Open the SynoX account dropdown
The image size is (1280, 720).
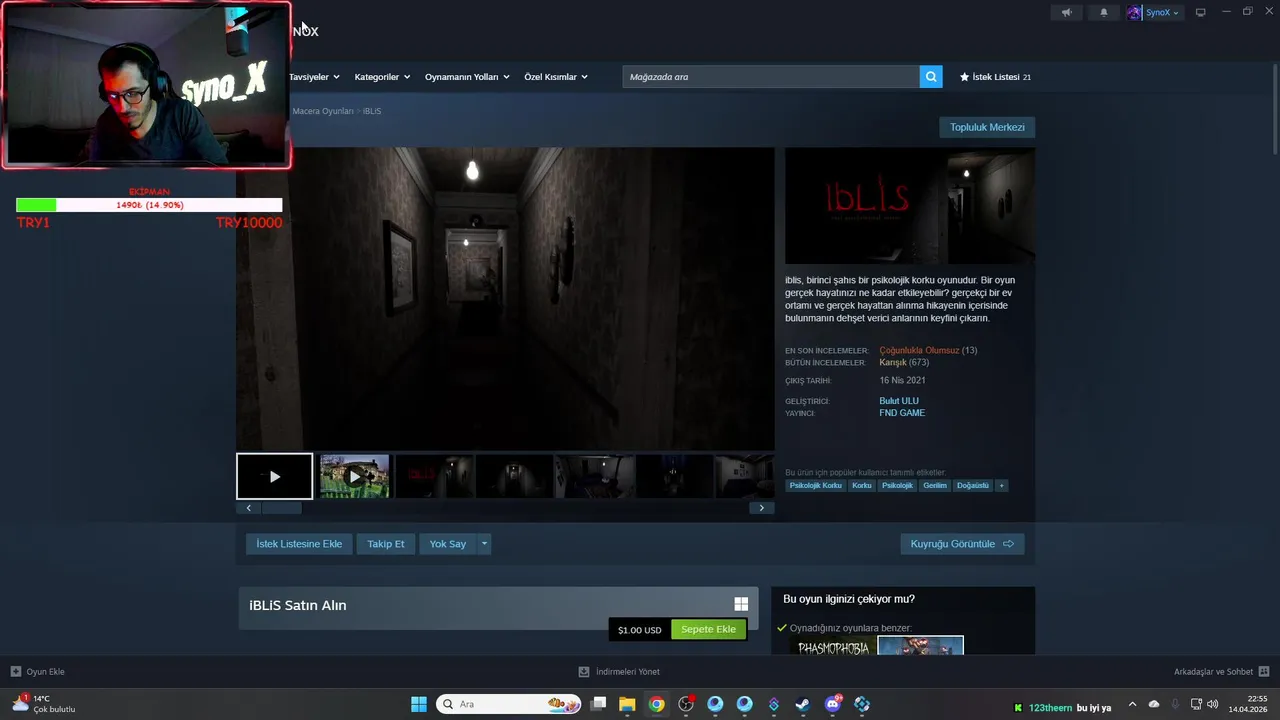(x=1154, y=12)
